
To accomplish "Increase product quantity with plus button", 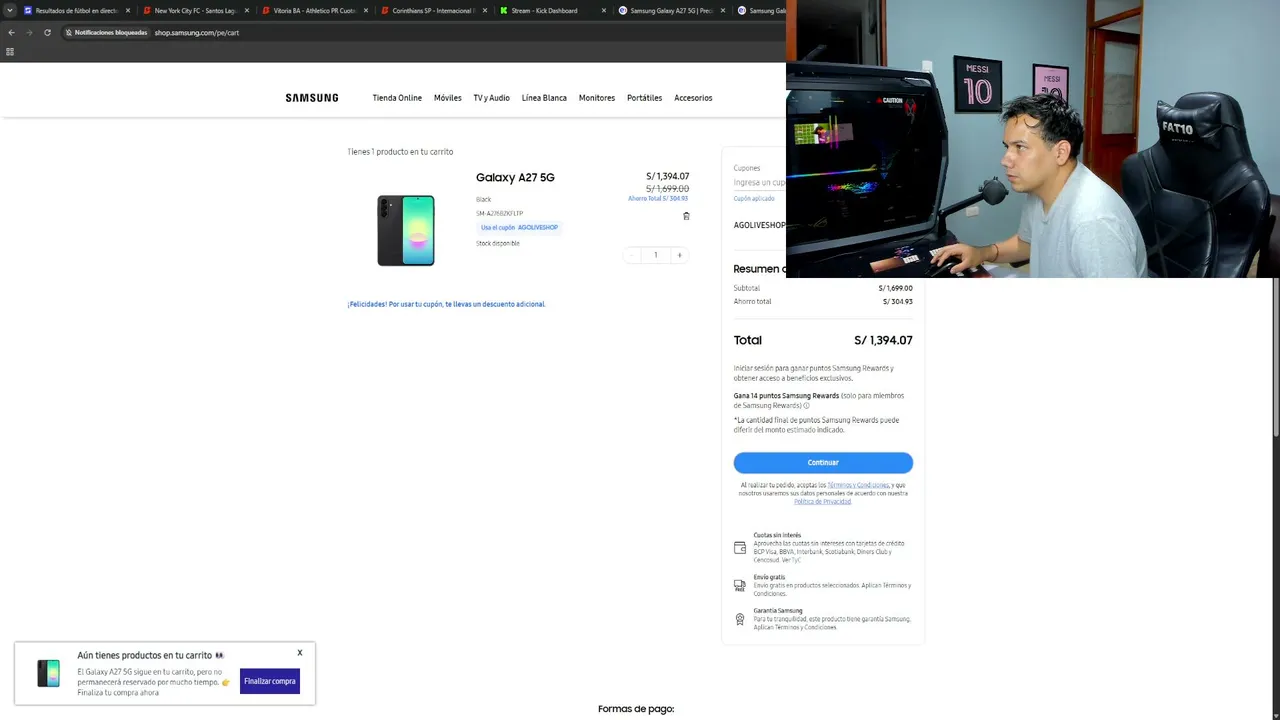I will click(x=679, y=255).
